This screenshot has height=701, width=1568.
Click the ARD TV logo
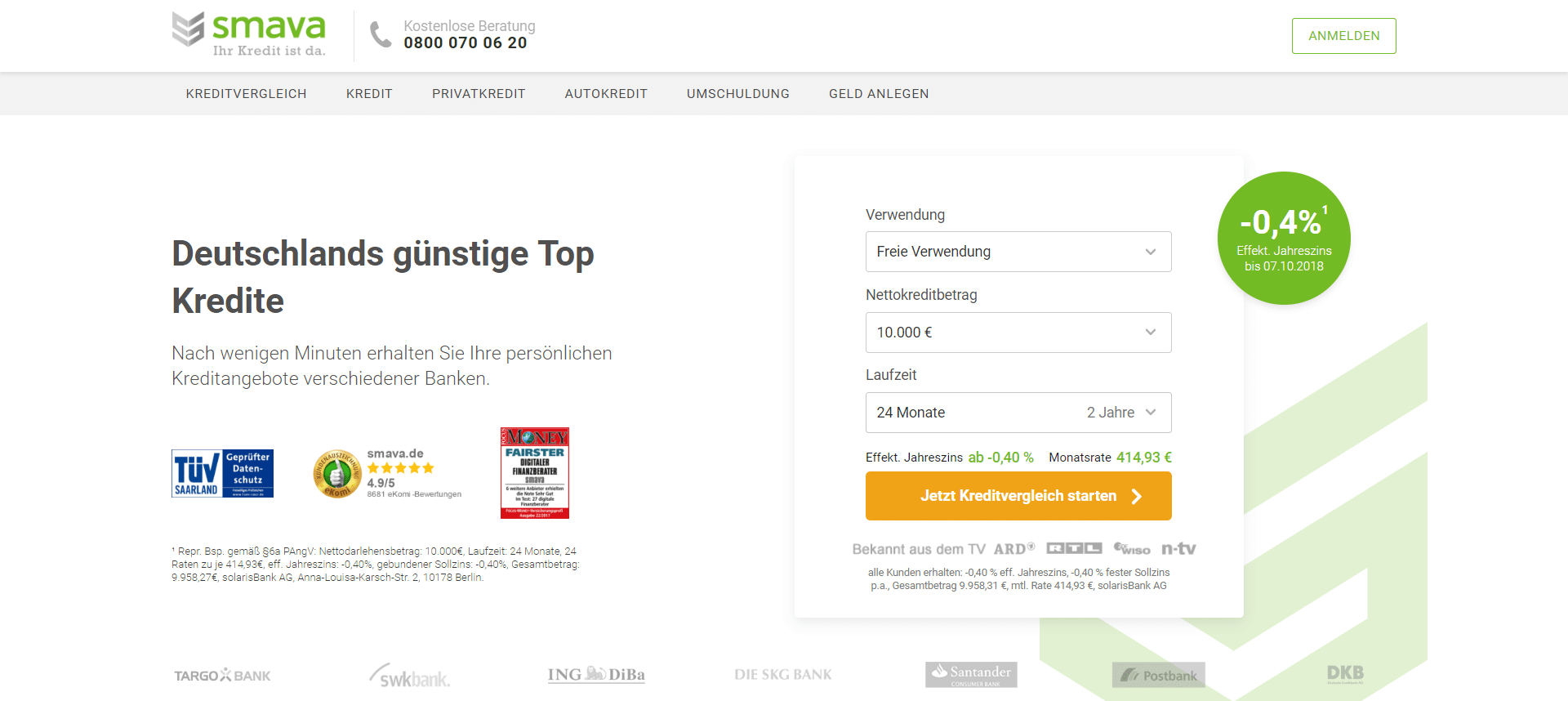coord(1014,549)
